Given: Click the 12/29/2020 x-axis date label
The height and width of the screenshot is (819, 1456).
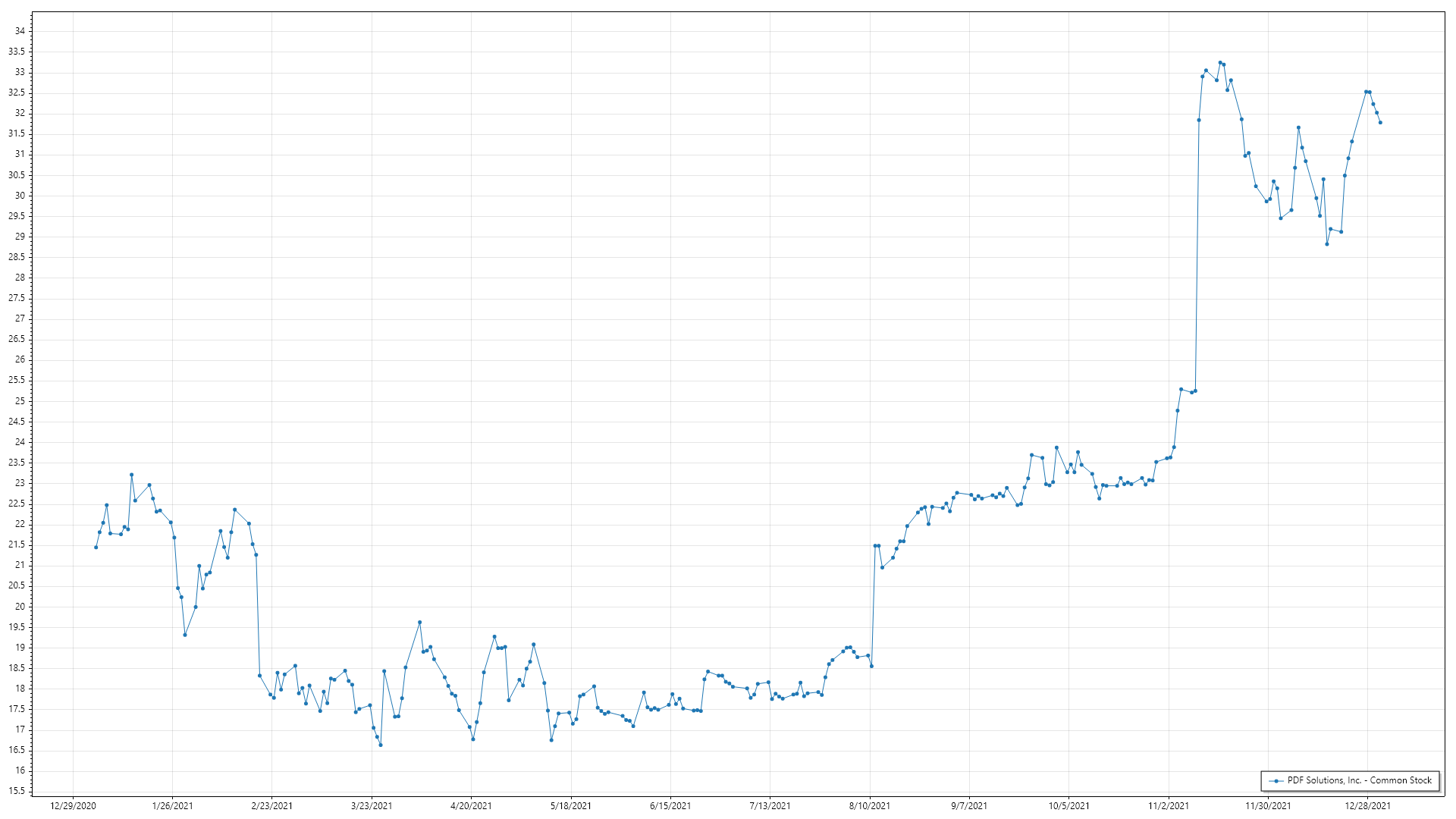Looking at the screenshot, I should pyautogui.click(x=73, y=805).
